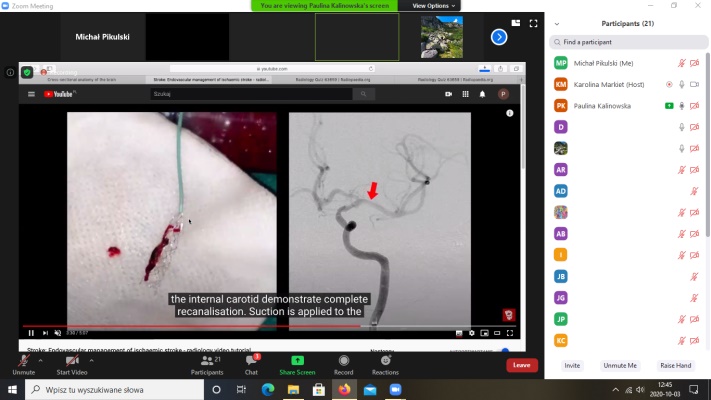The width and height of the screenshot is (711, 400).
Task: Click the youtube.com address bar
Action: 272,68
